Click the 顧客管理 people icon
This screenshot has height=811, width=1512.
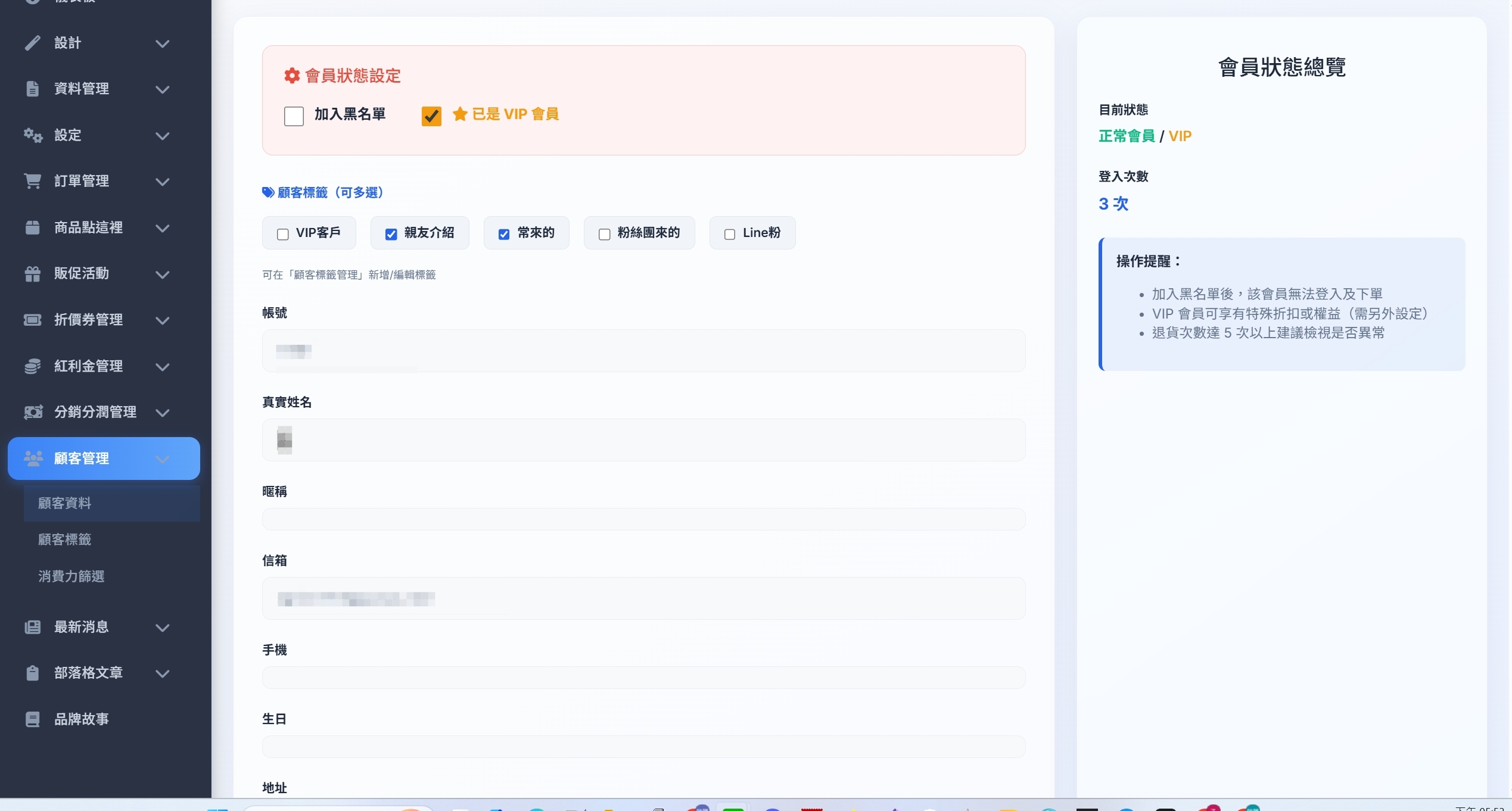[33, 458]
